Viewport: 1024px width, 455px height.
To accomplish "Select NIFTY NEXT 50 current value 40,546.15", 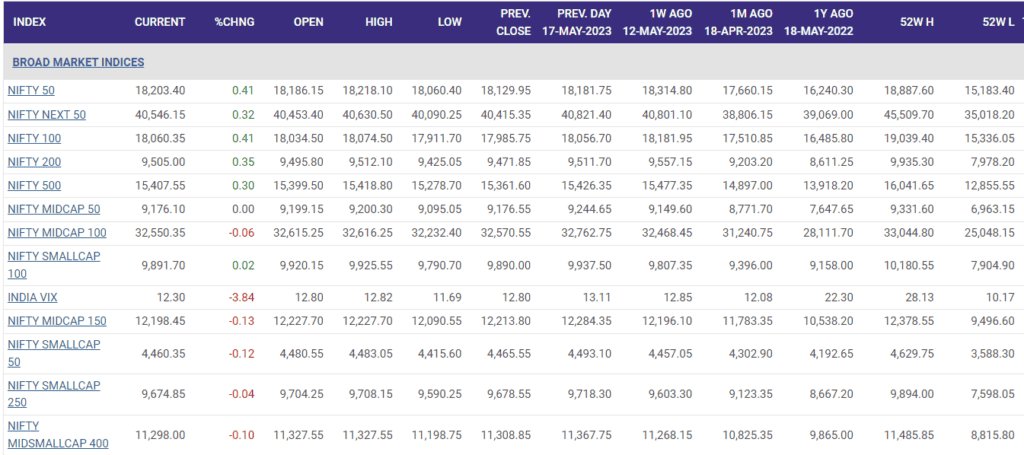I will 159,115.
